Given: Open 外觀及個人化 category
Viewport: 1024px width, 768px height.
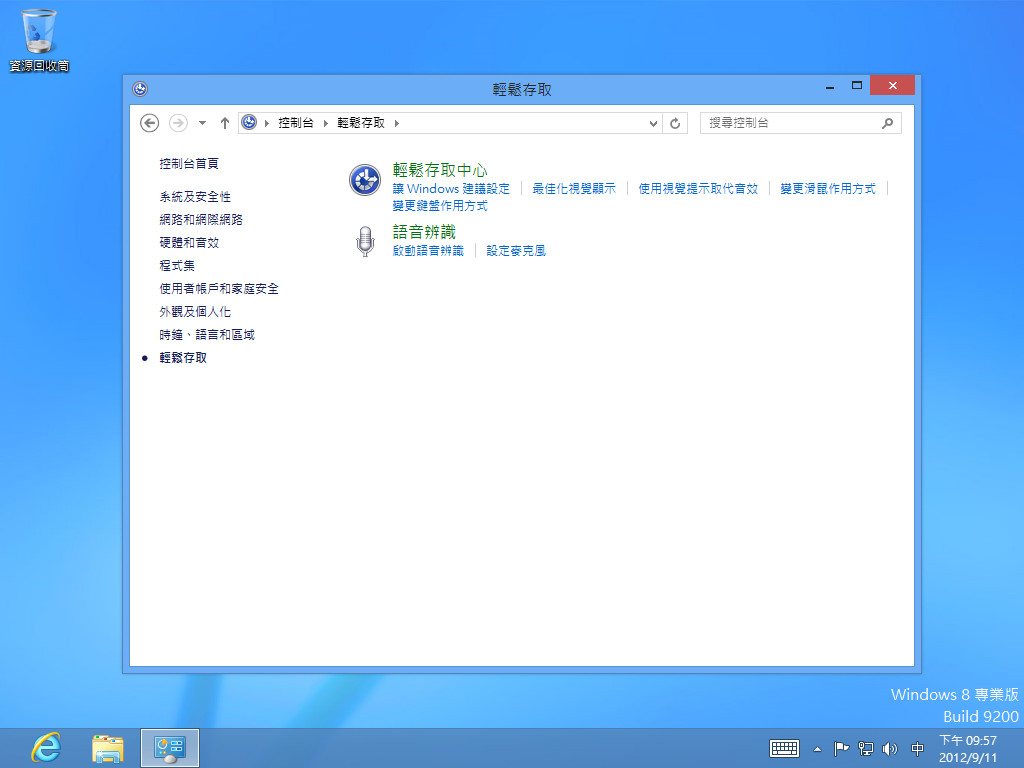Looking at the screenshot, I should [195, 312].
